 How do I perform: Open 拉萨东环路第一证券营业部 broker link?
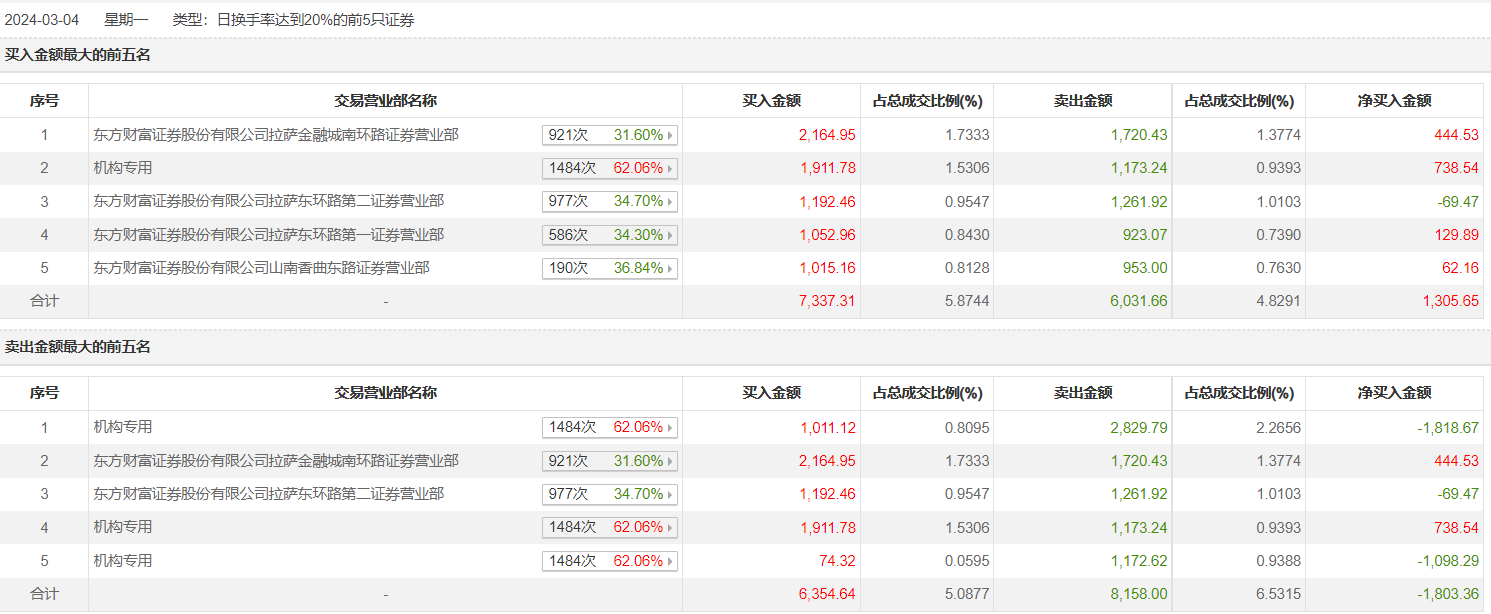pyautogui.click(x=269, y=235)
